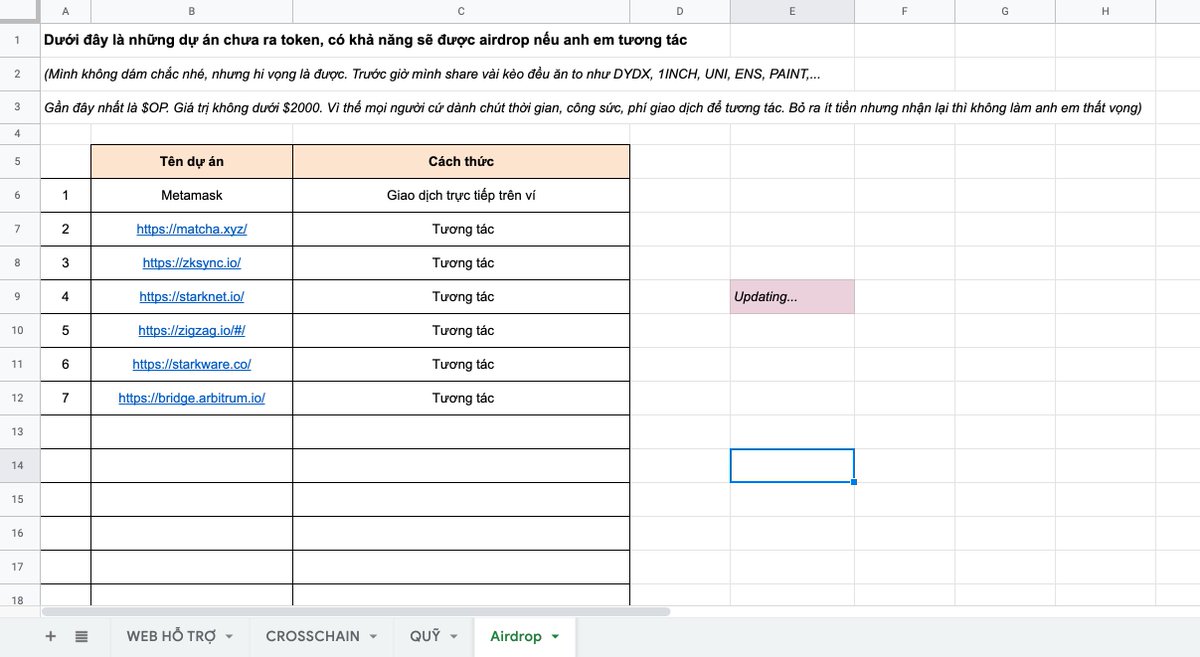Click the Giao dịch trực tiếp trên ví cell
Screen dimensions: 1200x657
point(461,195)
